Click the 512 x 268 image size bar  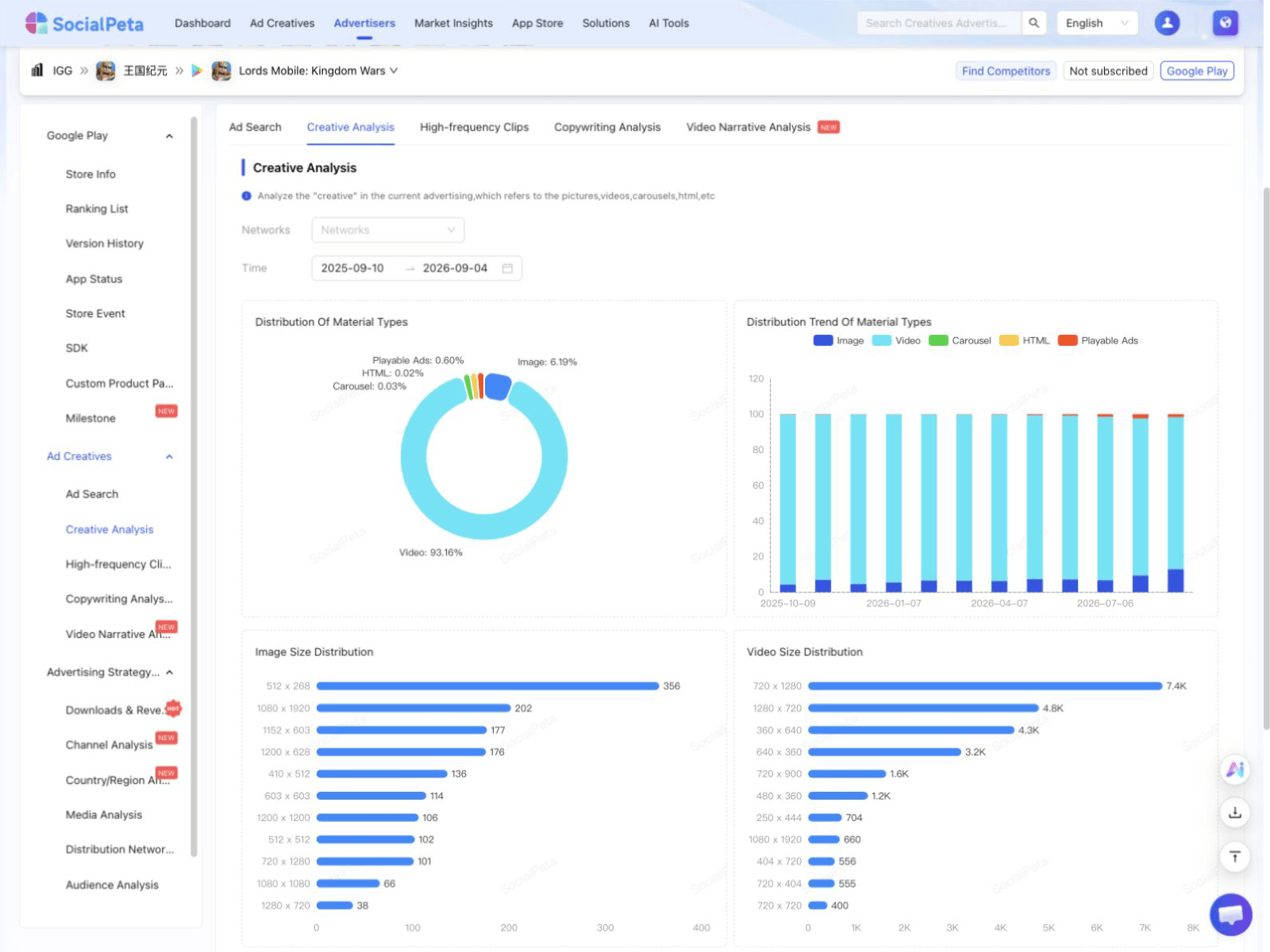tap(487, 686)
